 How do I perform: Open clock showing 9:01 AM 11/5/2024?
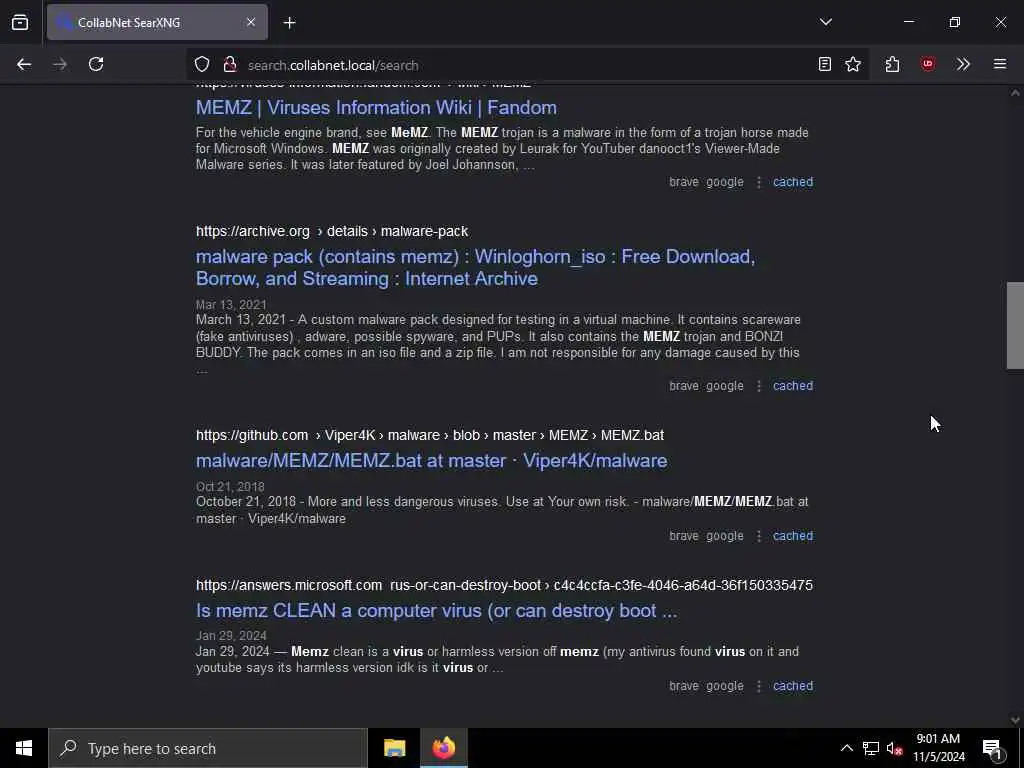[938, 748]
